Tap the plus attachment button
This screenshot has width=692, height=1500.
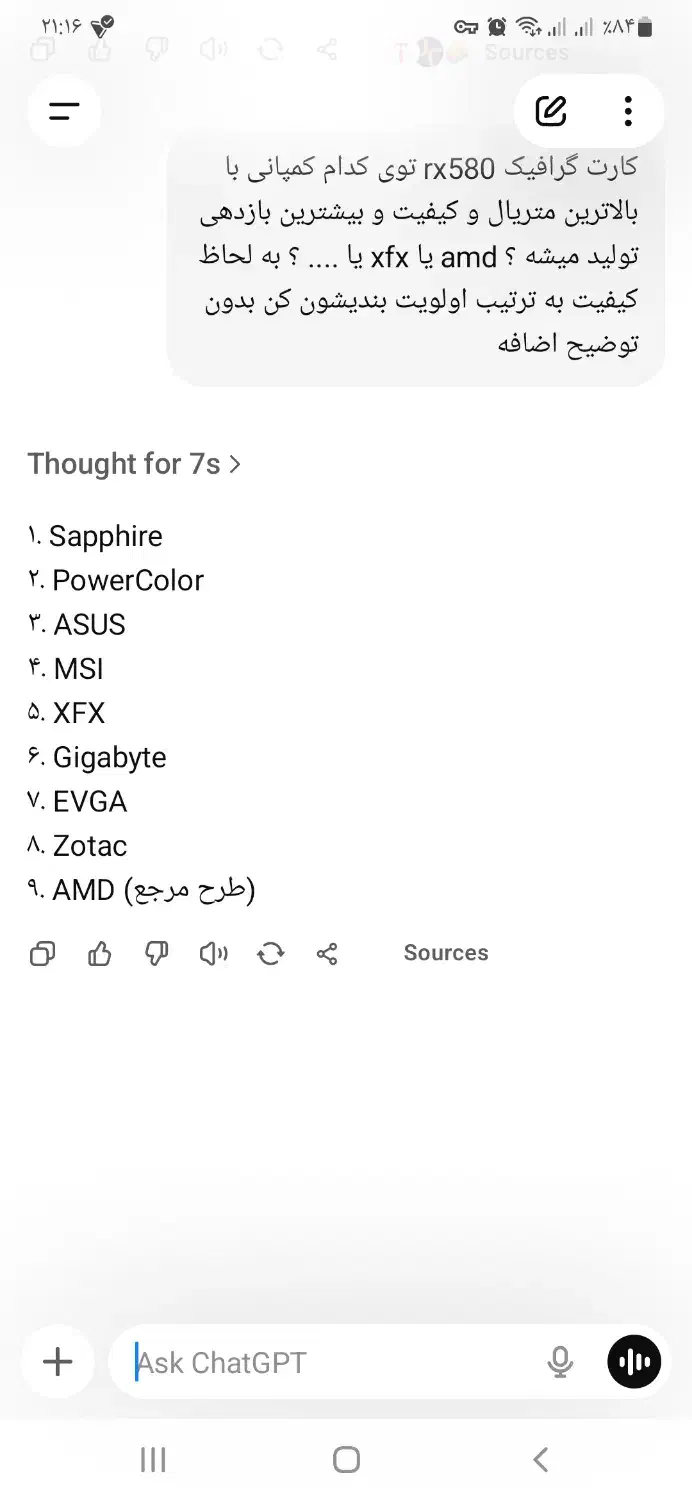click(58, 1362)
